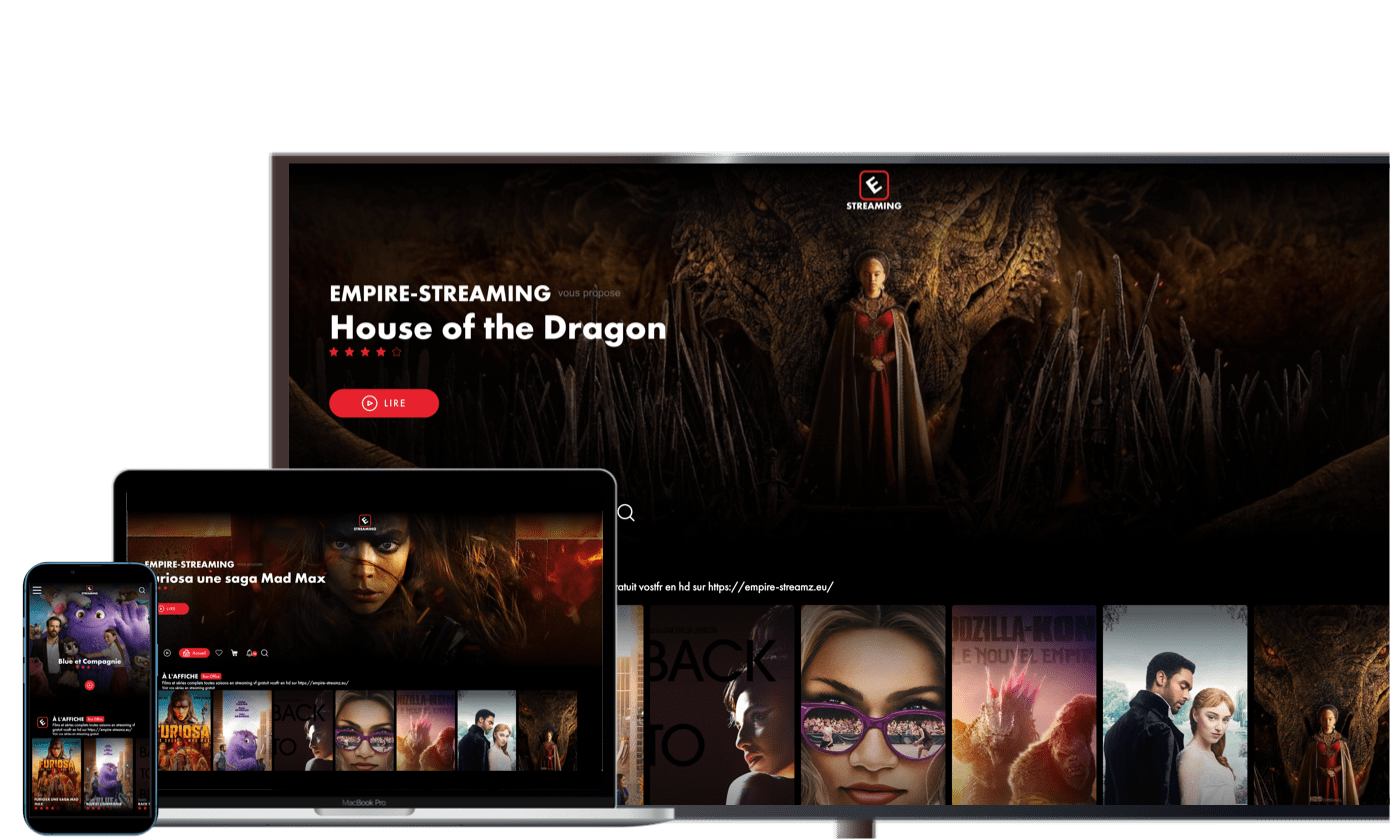
Task: Click the E logo beside À L'AFFICHE on the phone
Action: point(42,722)
